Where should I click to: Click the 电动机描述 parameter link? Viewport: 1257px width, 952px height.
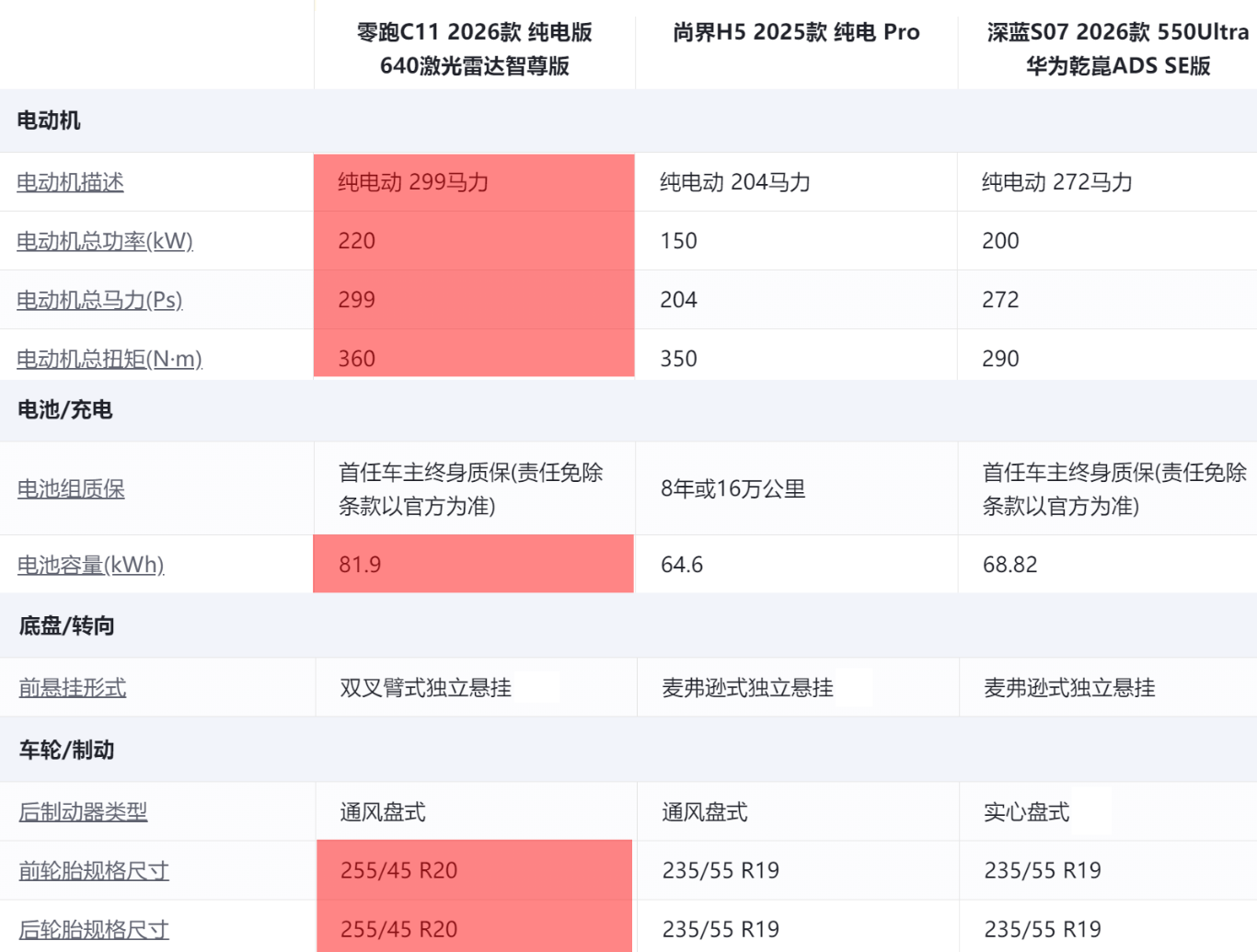click(70, 182)
